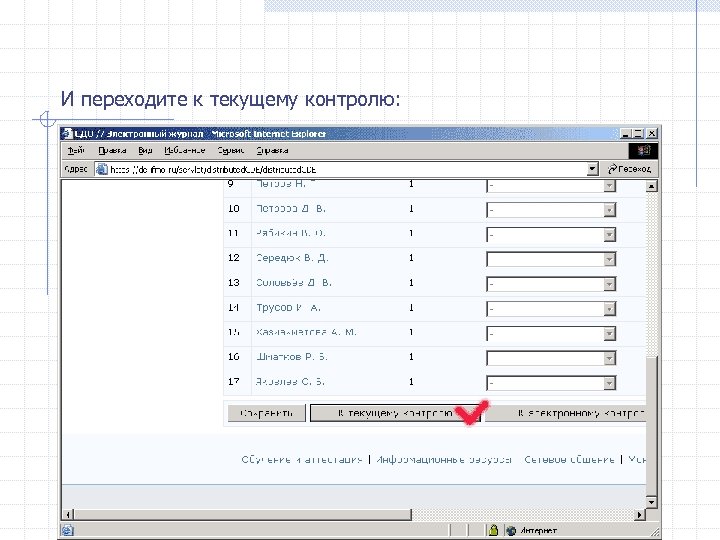Screen dimensions: 720x540
Task: Click the К электронному контролю button
Action: 566,413
